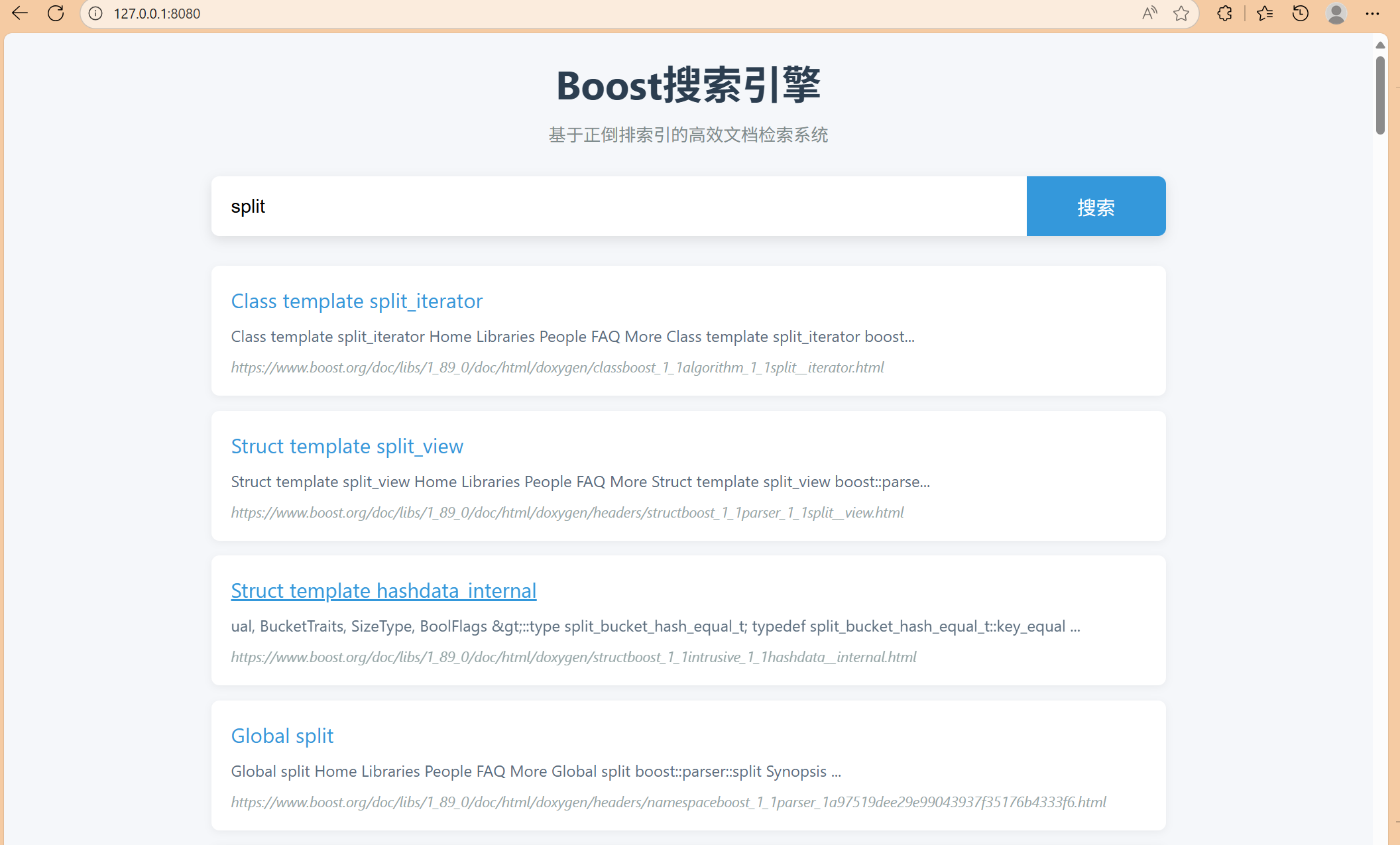
Task: Click snippet 'Global split Home Libraries People...'
Action: (536, 771)
